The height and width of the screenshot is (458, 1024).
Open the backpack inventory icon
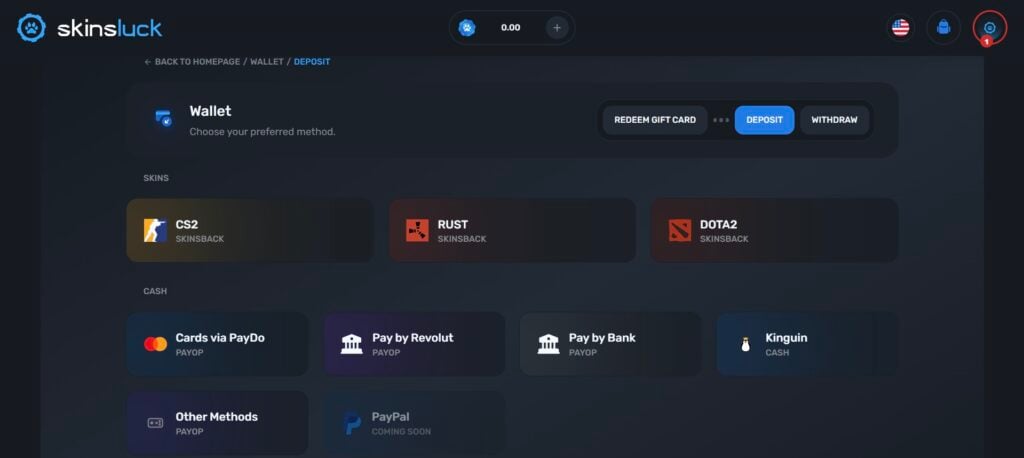coord(944,27)
